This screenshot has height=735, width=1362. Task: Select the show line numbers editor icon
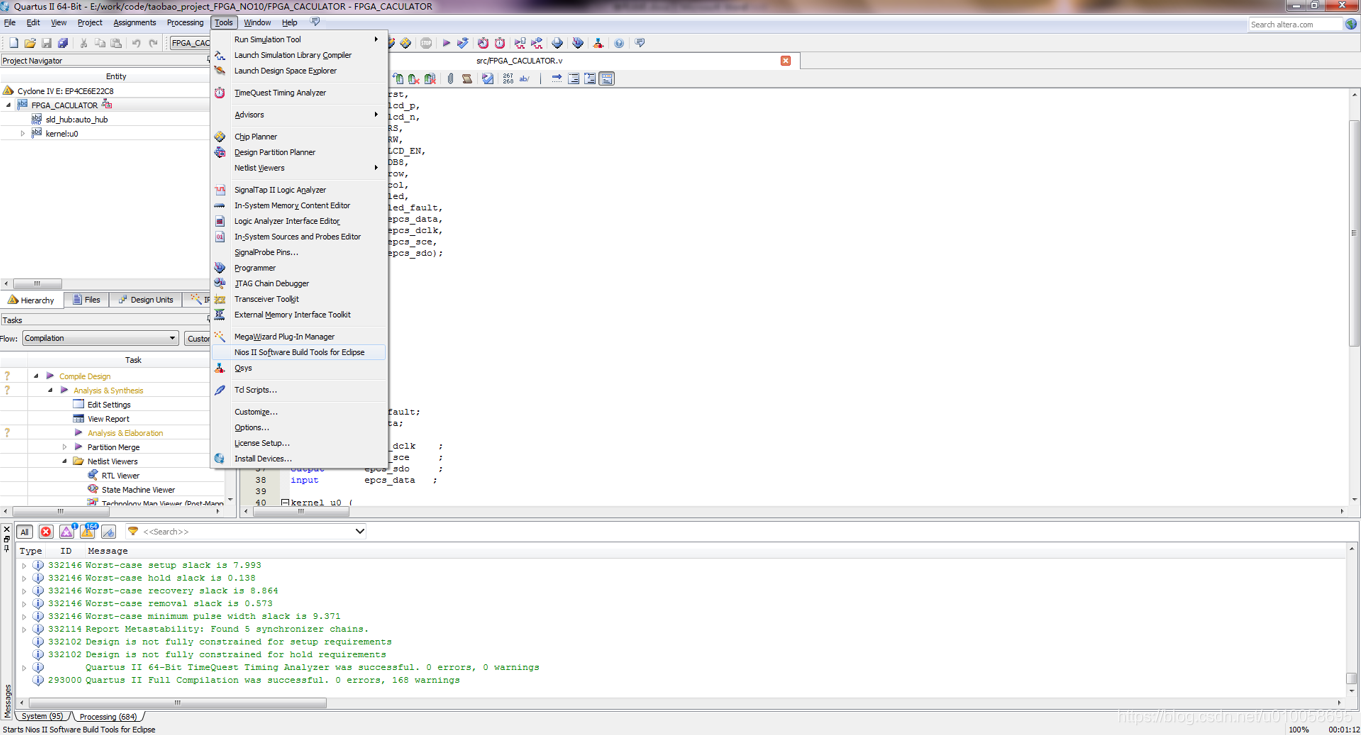tap(508, 78)
